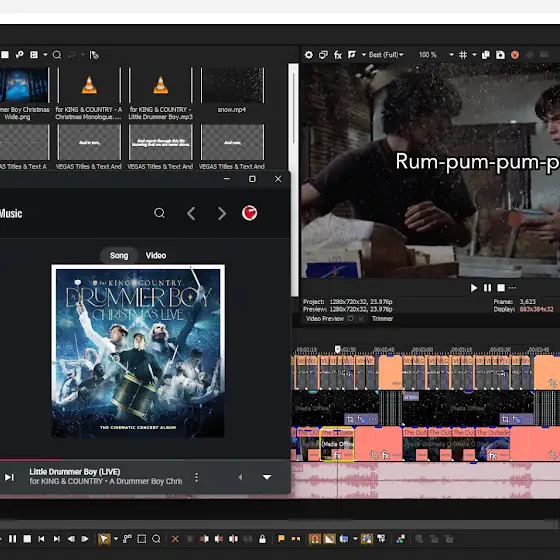The height and width of the screenshot is (560, 560).
Task: Select the Normal Edit tool
Action: click(x=104, y=539)
